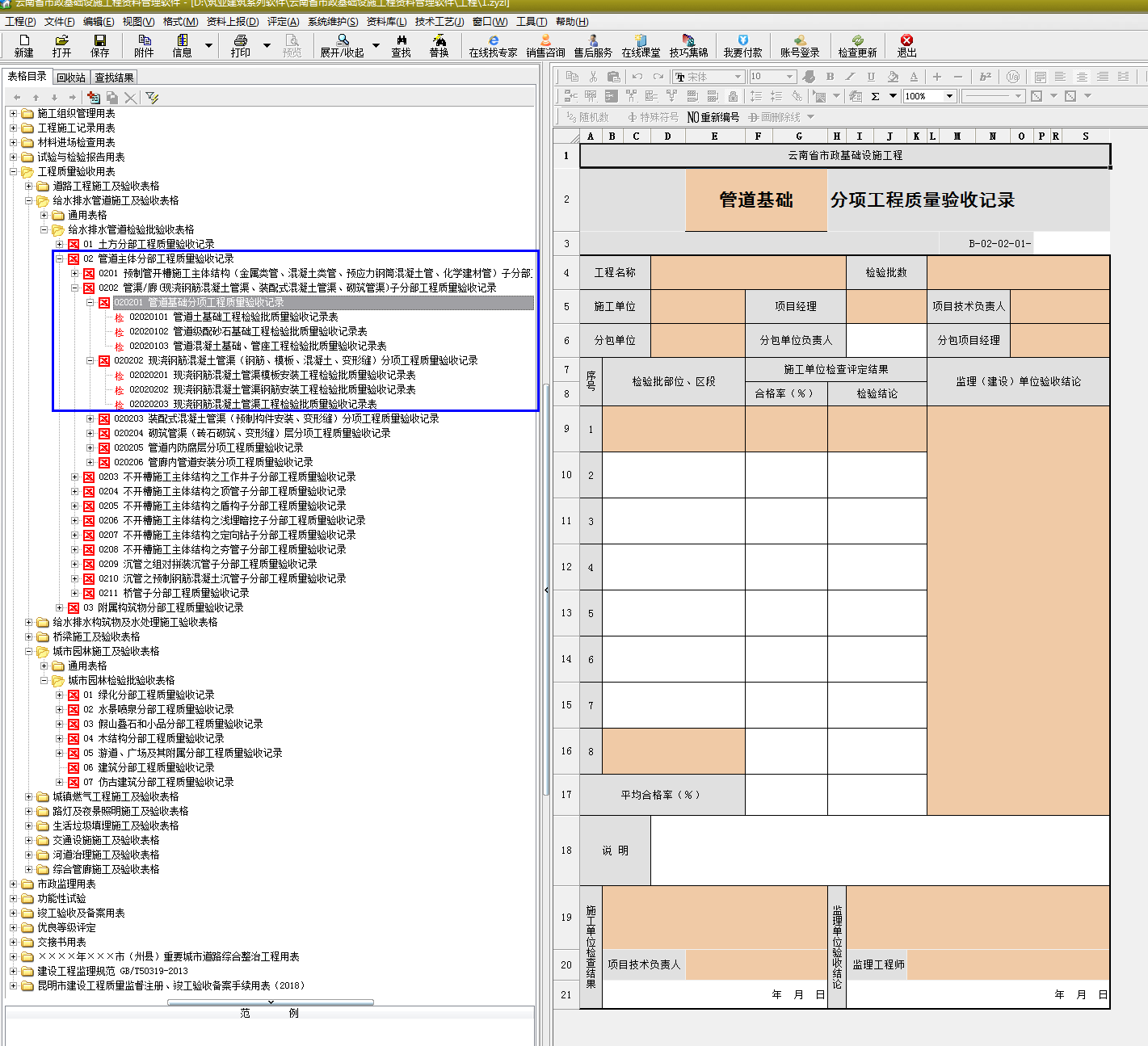This screenshot has height=1046, width=1148.
Task: Collapse the 02 管道主体分部工程质量验收记录 node
Action: pos(60,258)
